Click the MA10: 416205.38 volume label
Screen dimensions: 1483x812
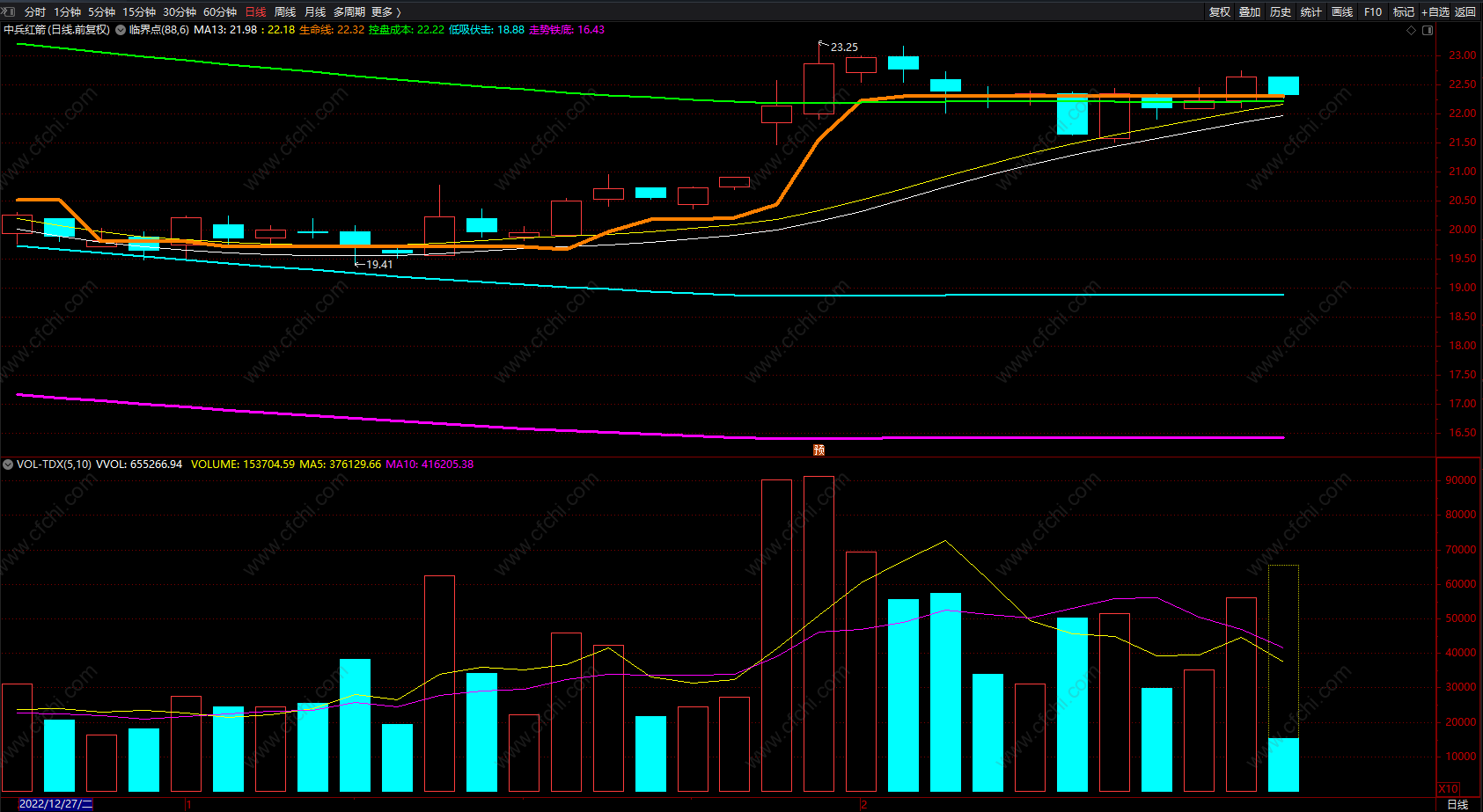pyautogui.click(x=429, y=465)
